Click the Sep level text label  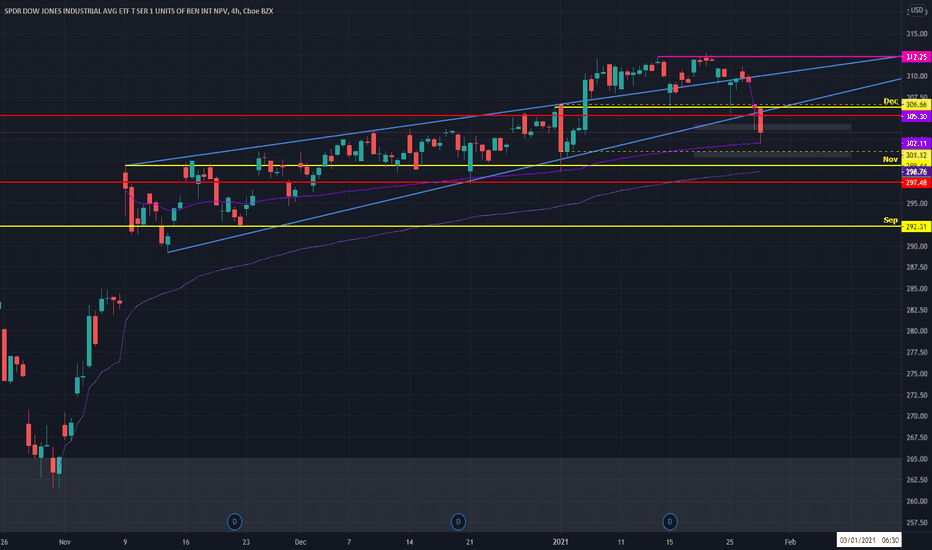890,220
